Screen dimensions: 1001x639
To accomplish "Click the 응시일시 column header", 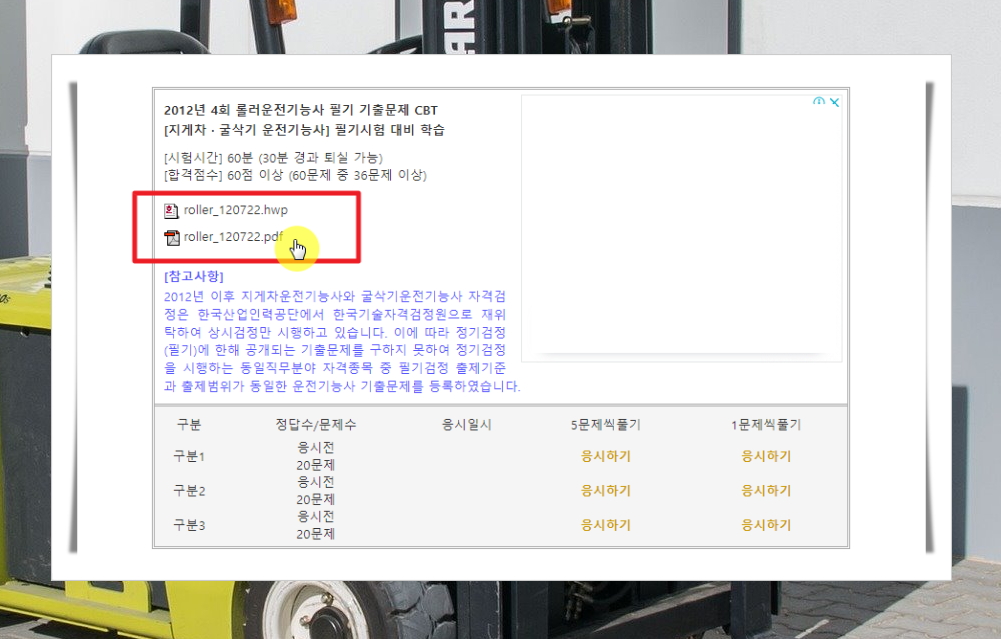I will [x=467, y=425].
